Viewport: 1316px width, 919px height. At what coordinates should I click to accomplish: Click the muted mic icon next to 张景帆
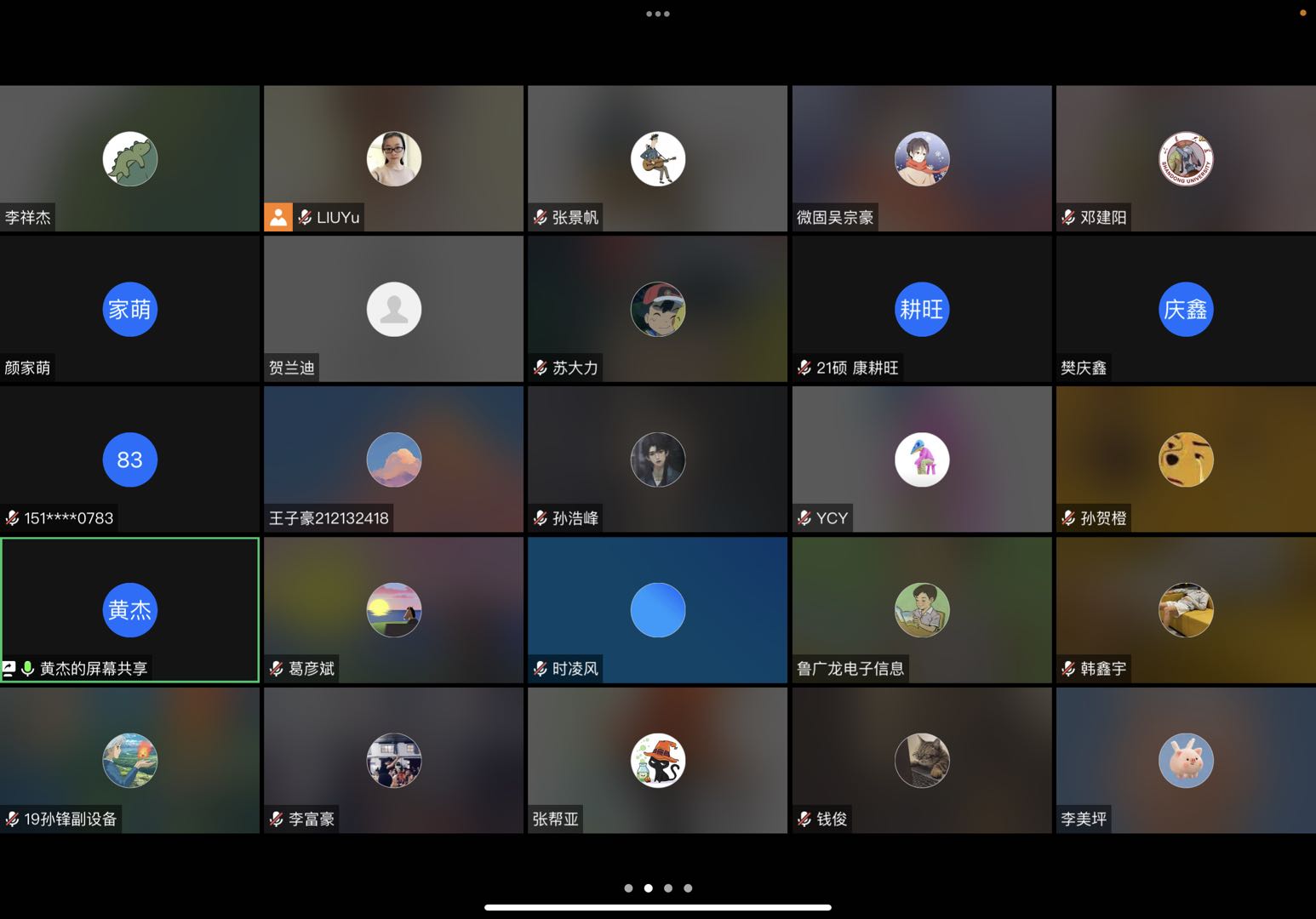[540, 218]
